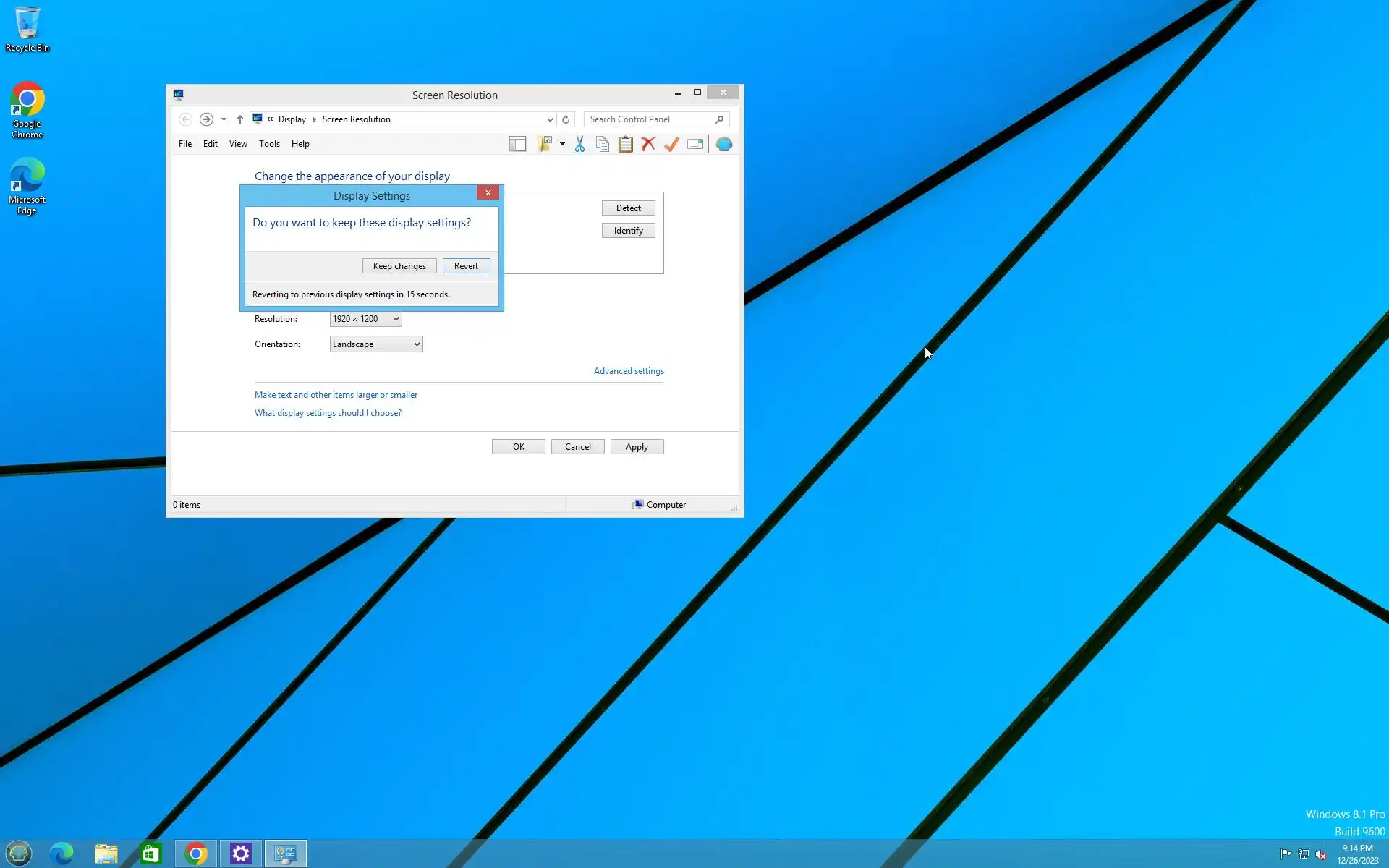
Task: Open the View menu
Action: coord(238,144)
